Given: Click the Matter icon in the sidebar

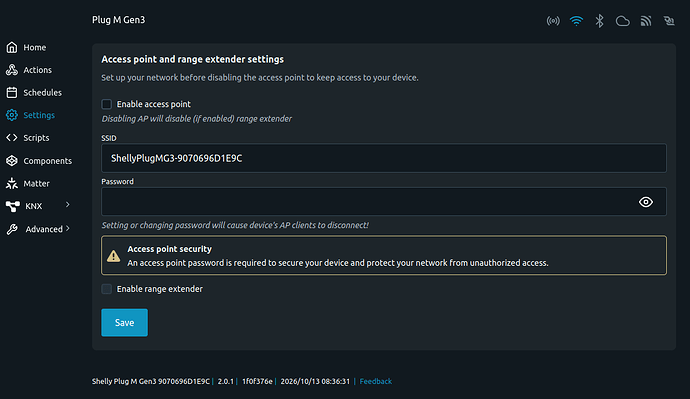Looking at the screenshot, I should (x=12, y=183).
